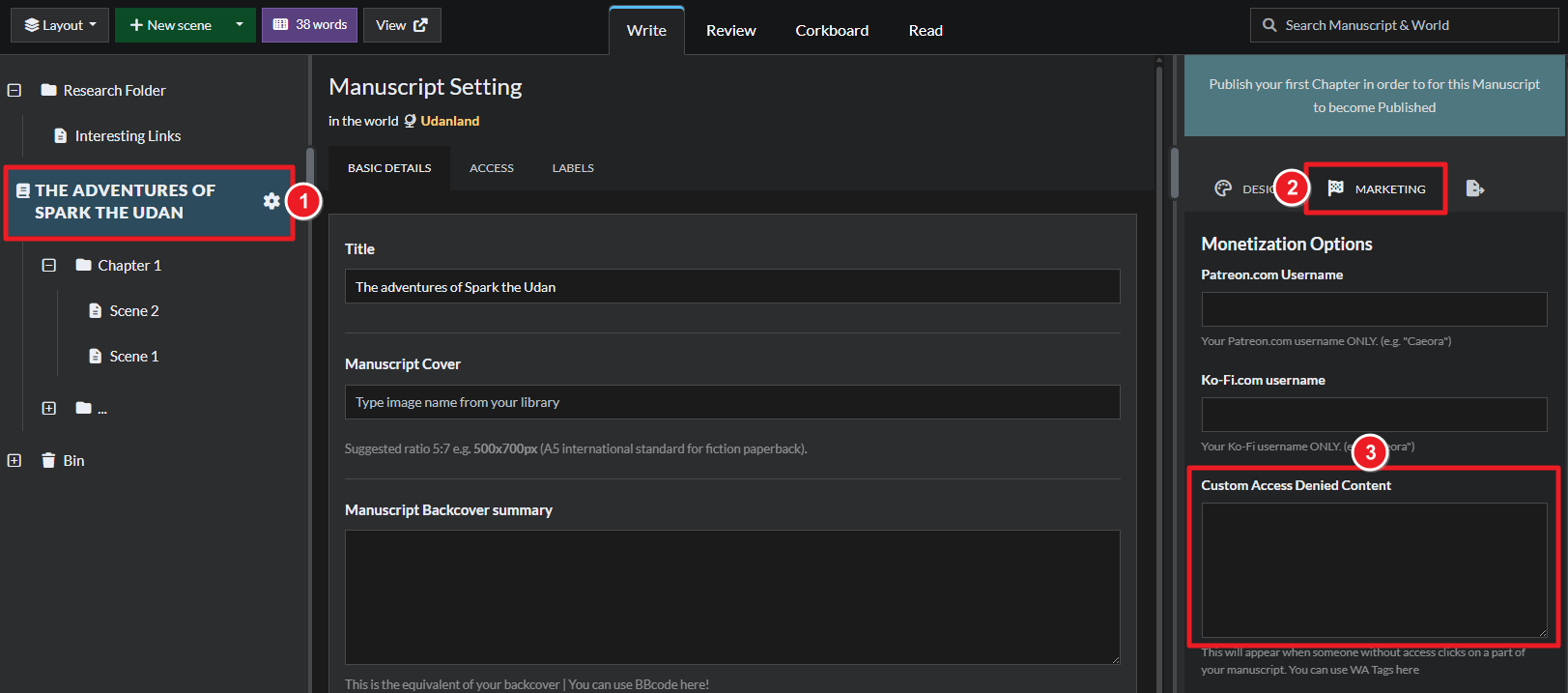This screenshot has width=1568, height=693.
Task: Expand the unnamed "..." folder
Action: pyautogui.click(x=49, y=408)
